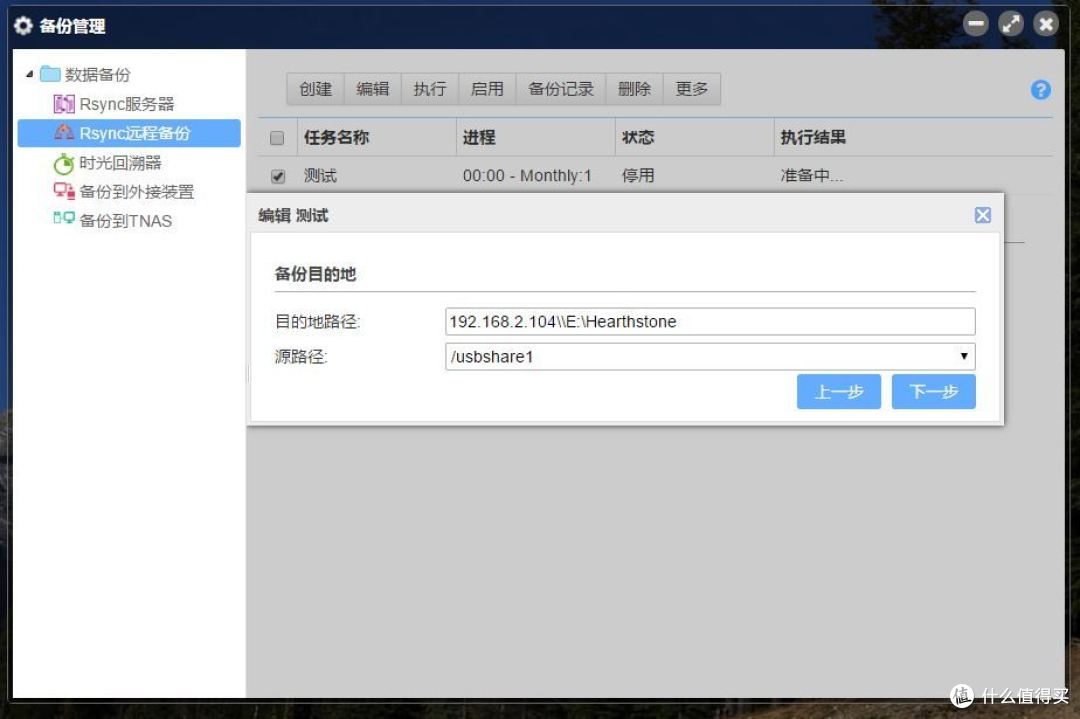The width and height of the screenshot is (1080, 719).
Task: Click the 上一步 button
Action: click(838, 392)
